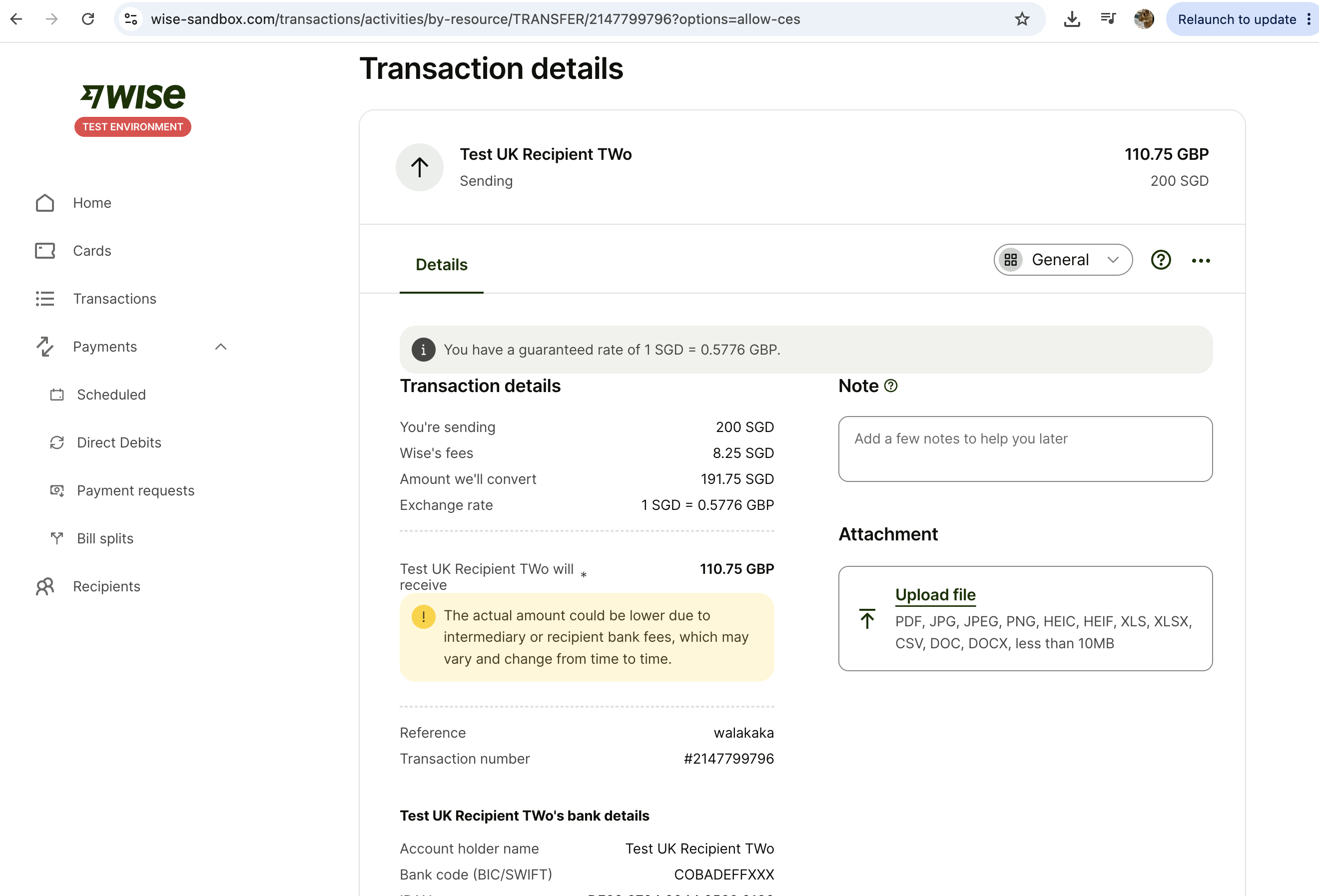The image size is (1319, 896).
Task: Click bank code COBADEFFXXX
Action: pos(723,875)
